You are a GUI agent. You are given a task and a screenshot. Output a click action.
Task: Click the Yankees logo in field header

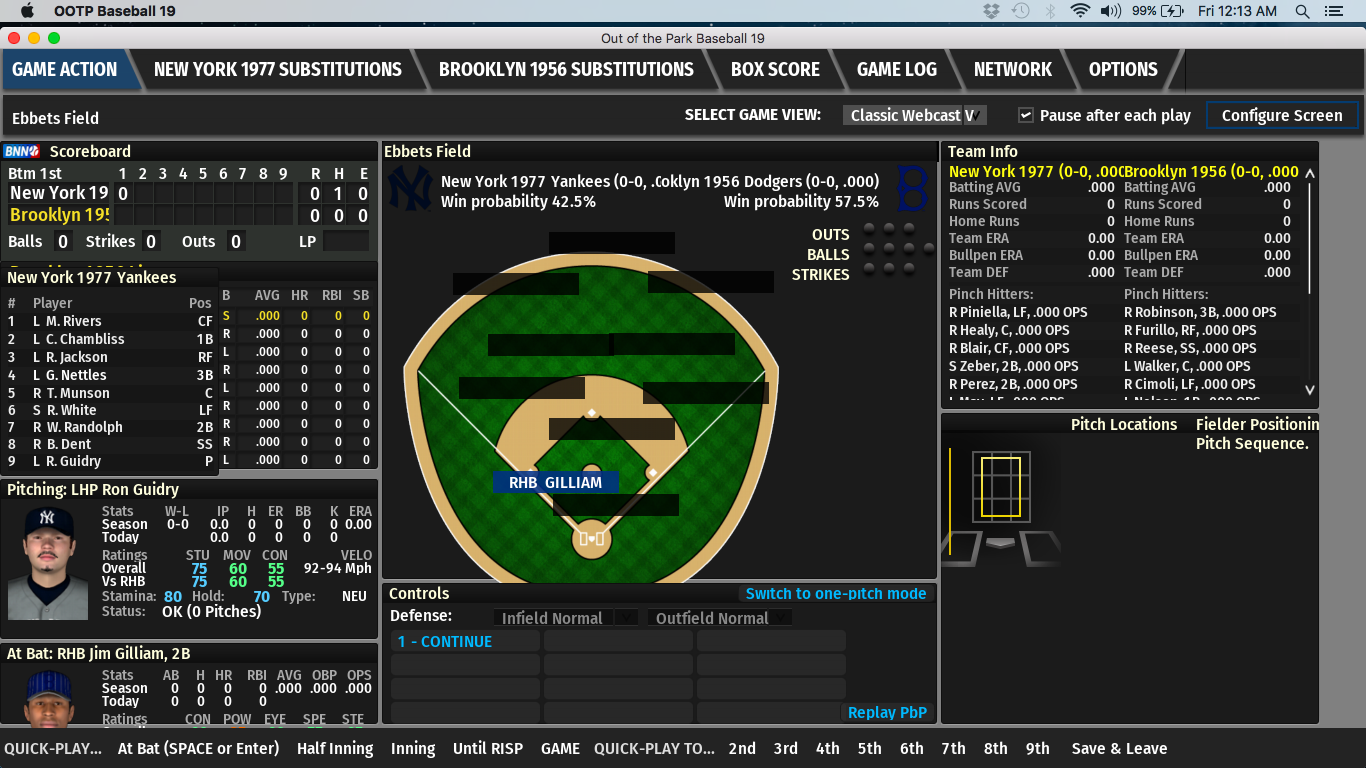click(409, 188)
